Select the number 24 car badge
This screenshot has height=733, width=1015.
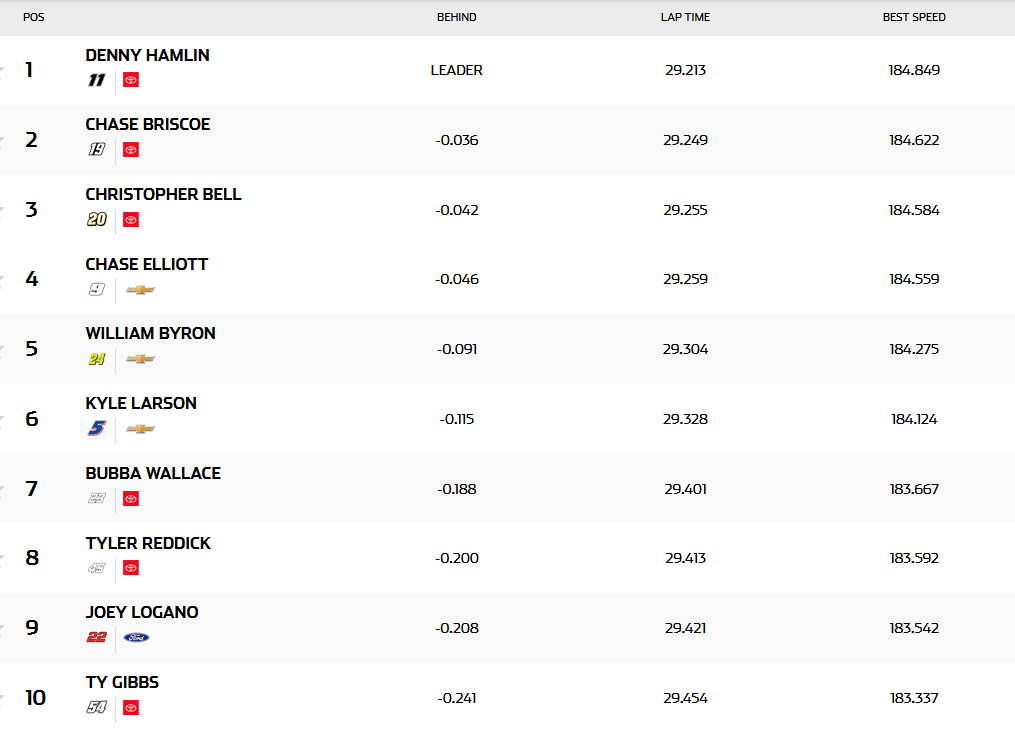96,359
